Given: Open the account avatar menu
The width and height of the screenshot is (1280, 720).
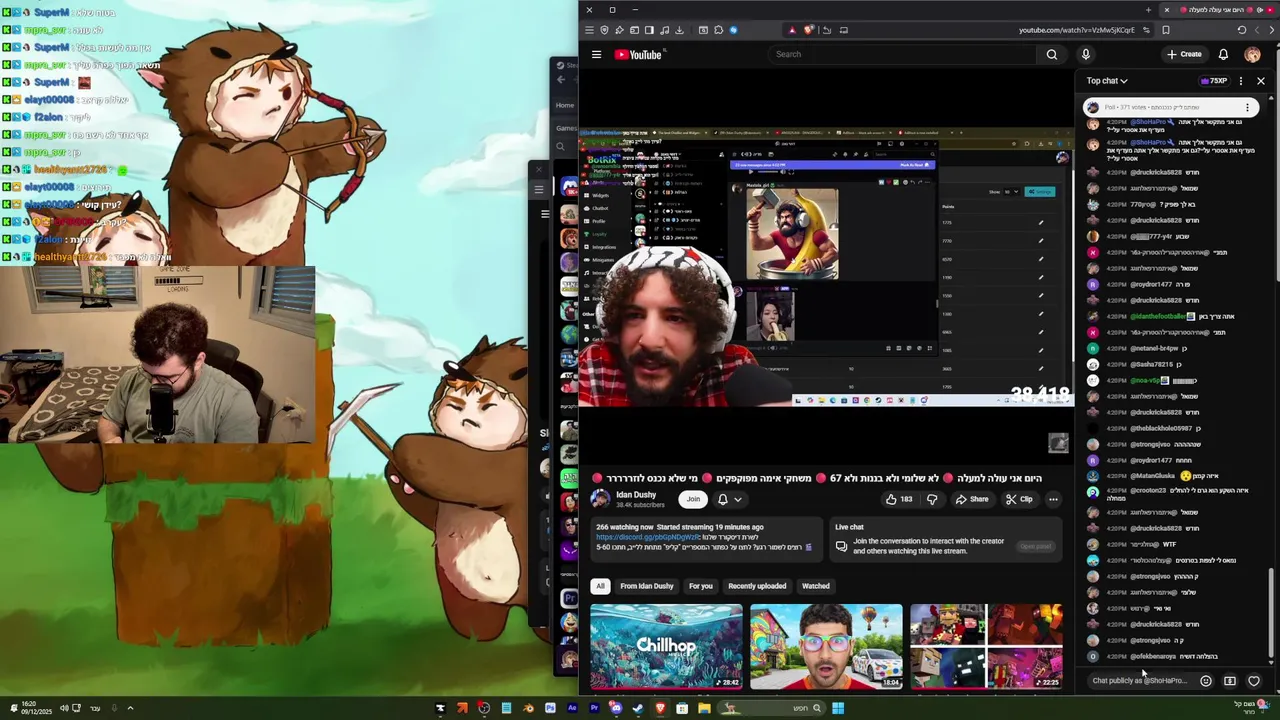Looking at the screenshot, I should click(1253, 54).
